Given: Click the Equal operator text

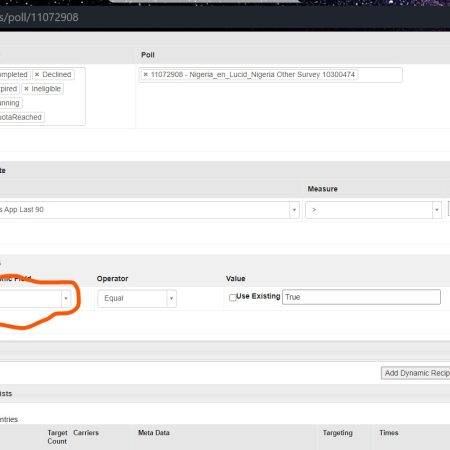Looking at the screenshot, I should tap(114, 298).
